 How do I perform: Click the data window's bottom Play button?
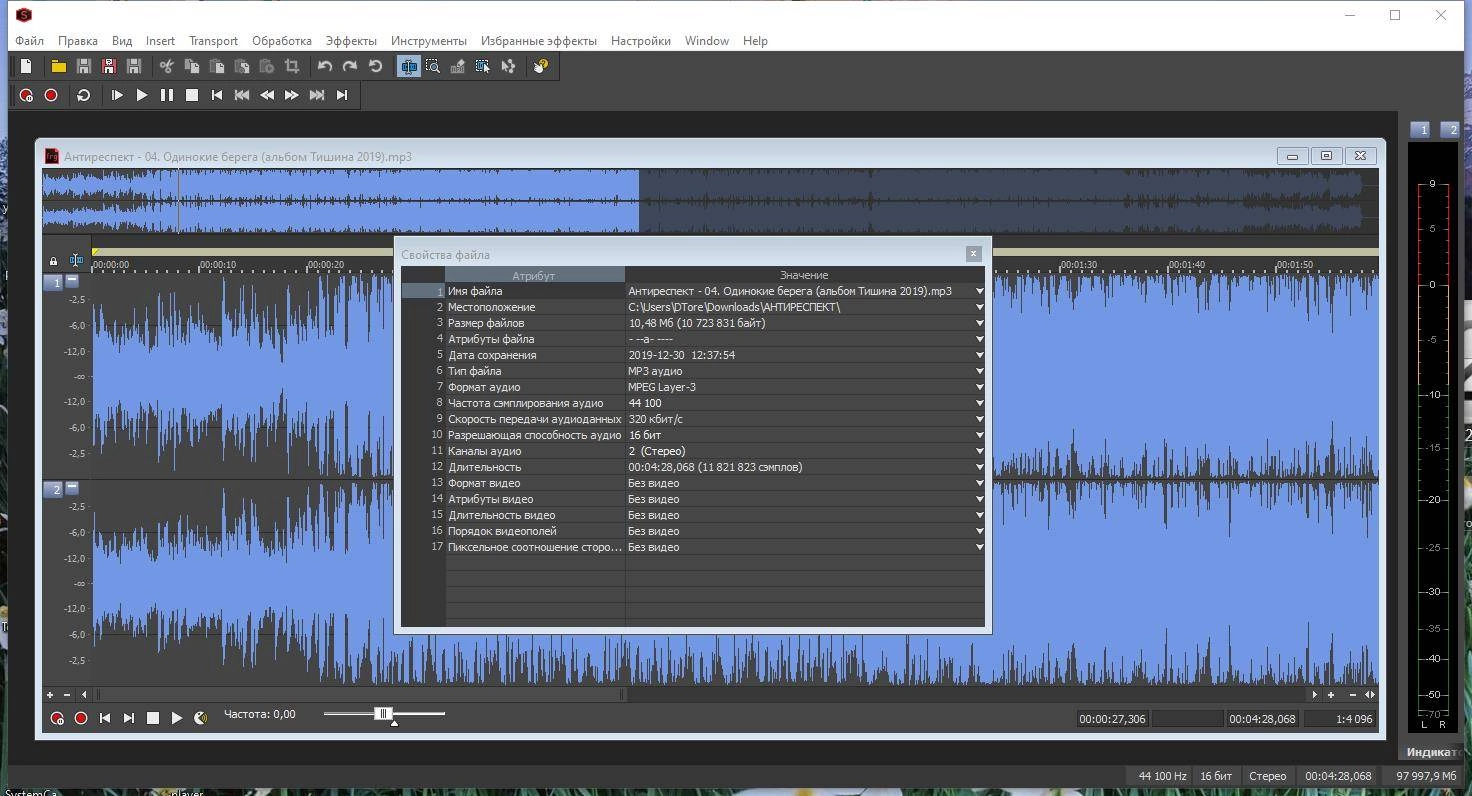pyautogui.click(x=176, y=718)
